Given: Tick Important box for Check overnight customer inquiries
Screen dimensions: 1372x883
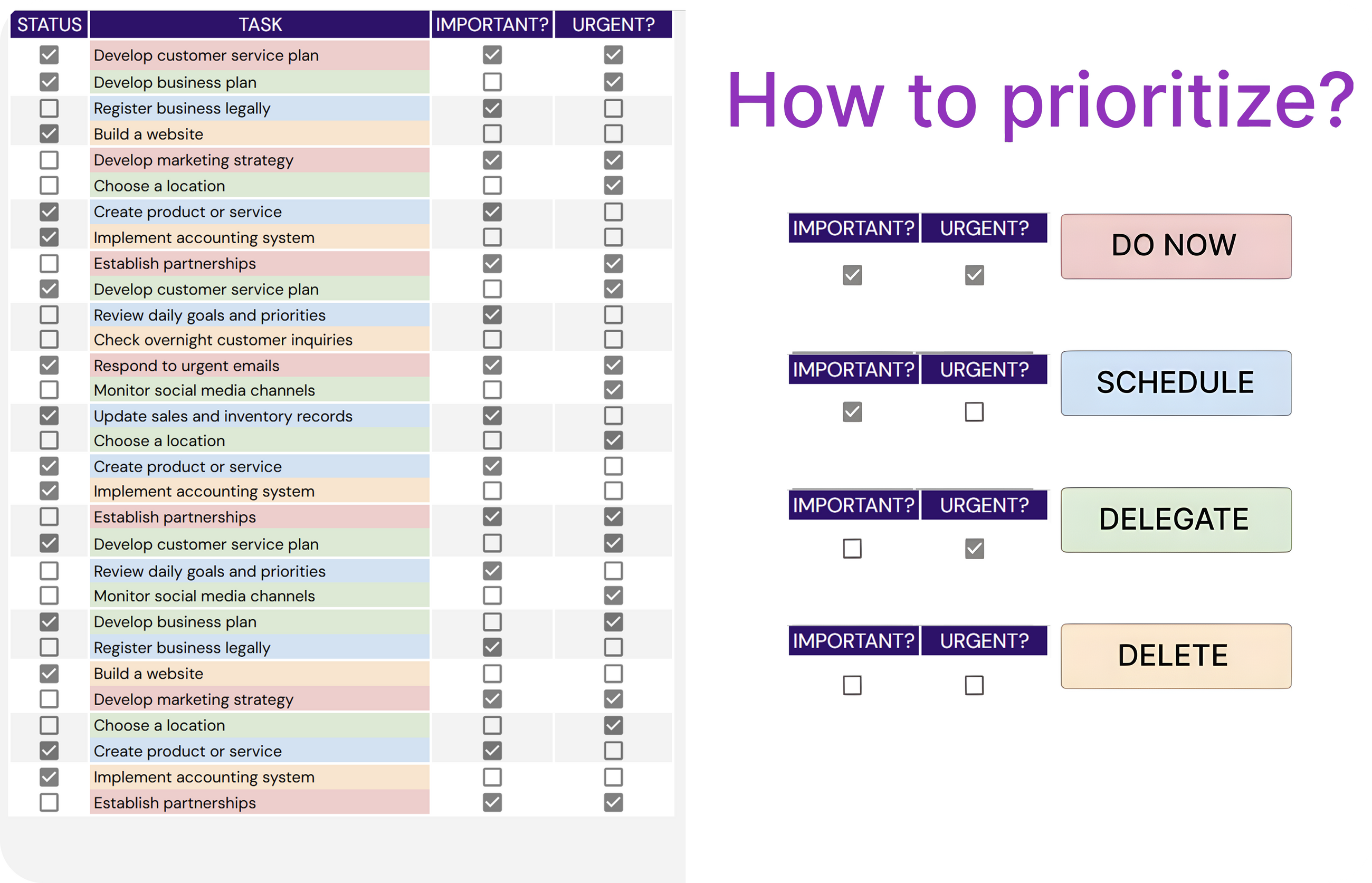Looking at the screenshot, I should (492, 340).
